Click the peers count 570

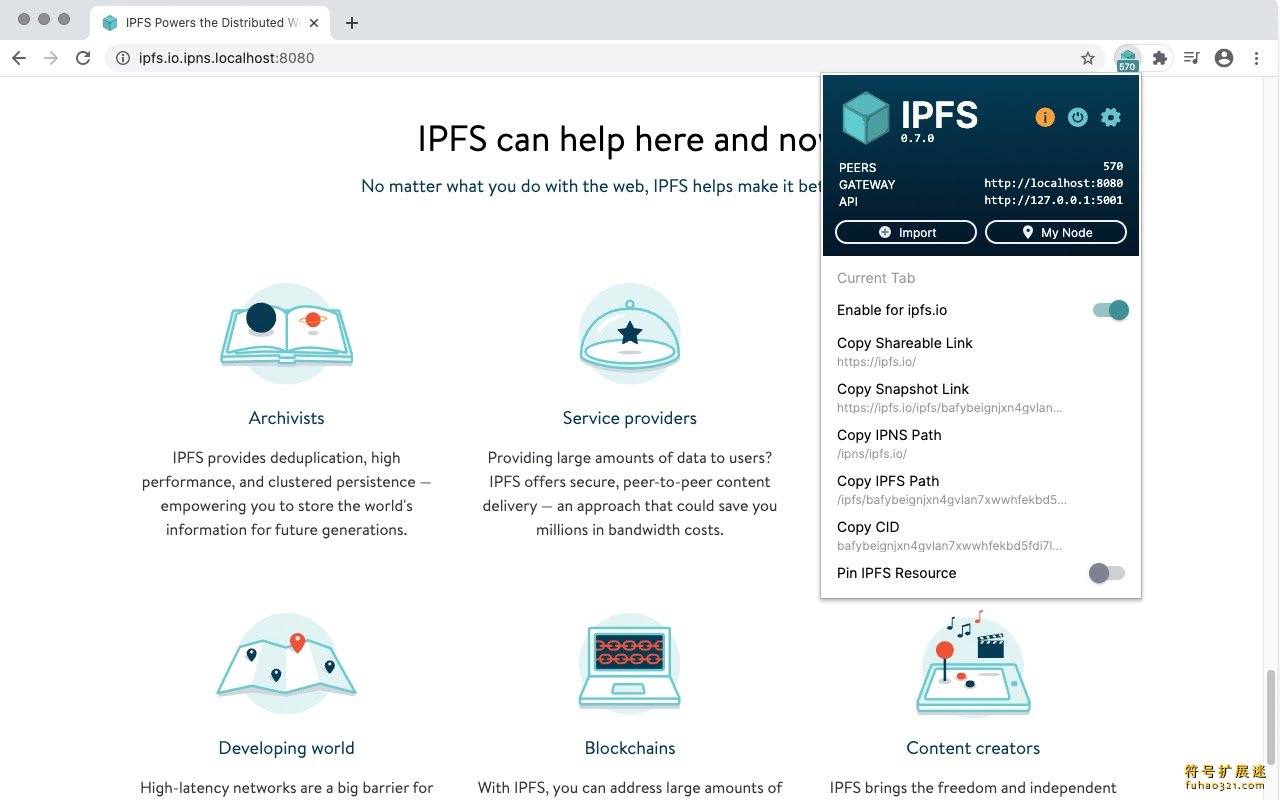point(1113,167)
